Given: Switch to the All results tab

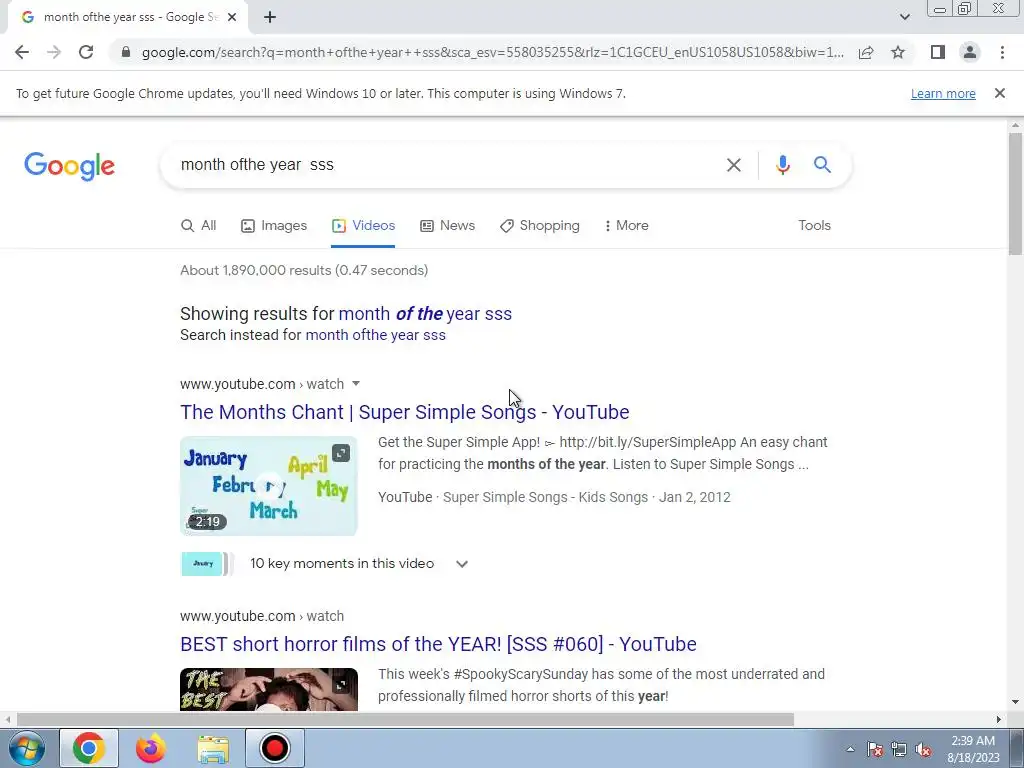Looking at the screenshot, I should pyautogui.click(x=199, y=225).
